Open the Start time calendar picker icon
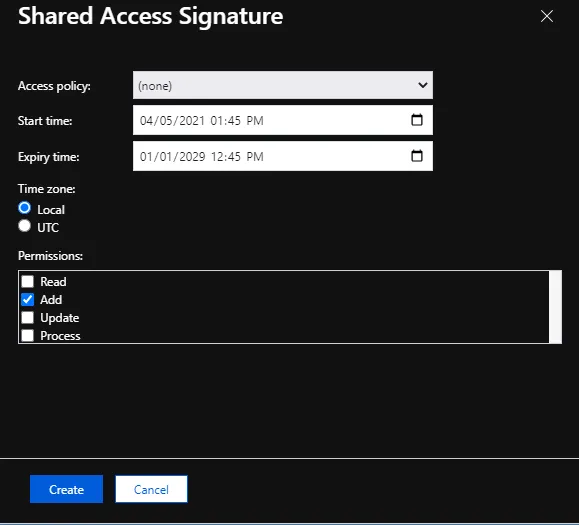Screen dimensions: 579x525 coord(417,120)
